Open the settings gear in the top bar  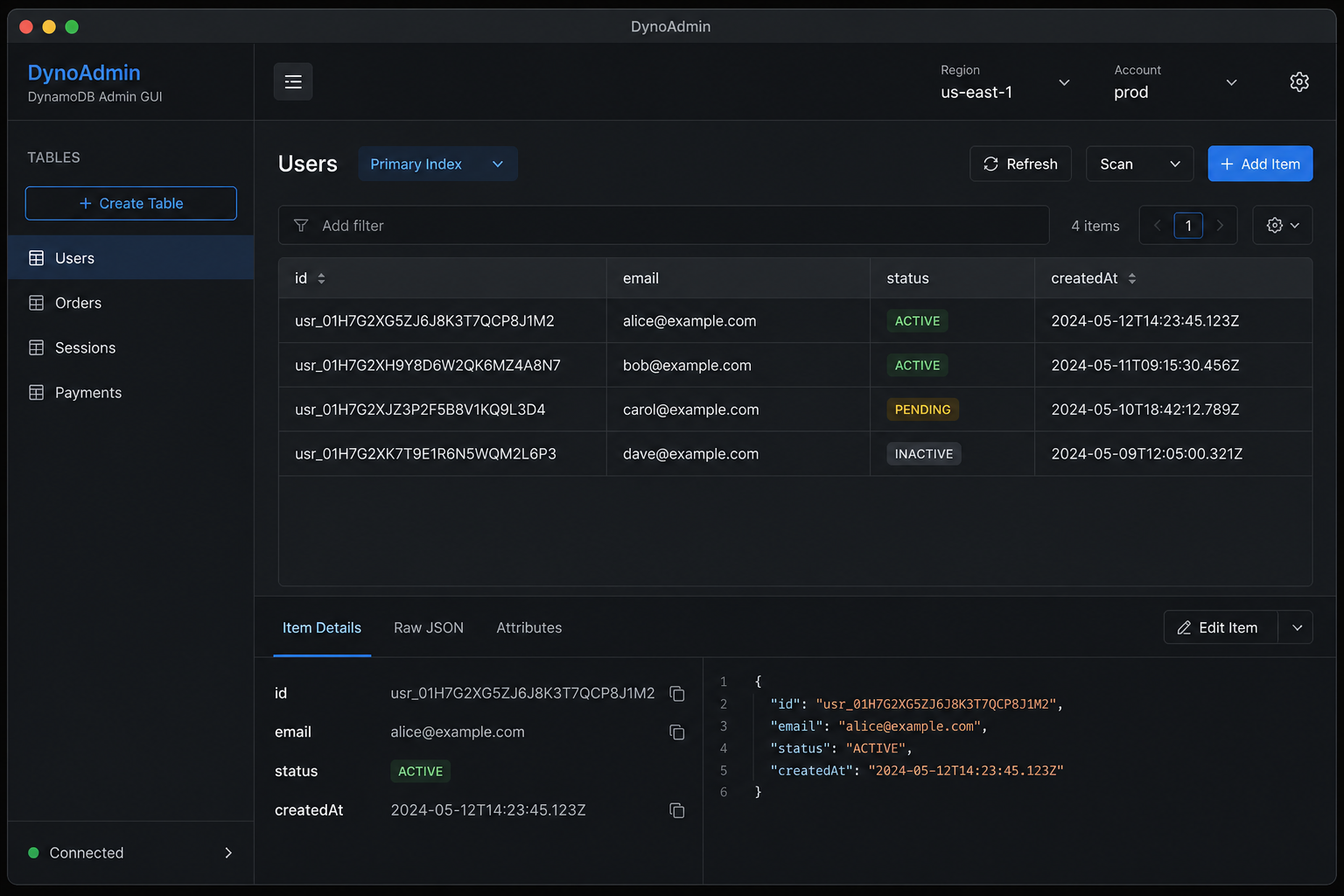click(x=1299, y=81)
